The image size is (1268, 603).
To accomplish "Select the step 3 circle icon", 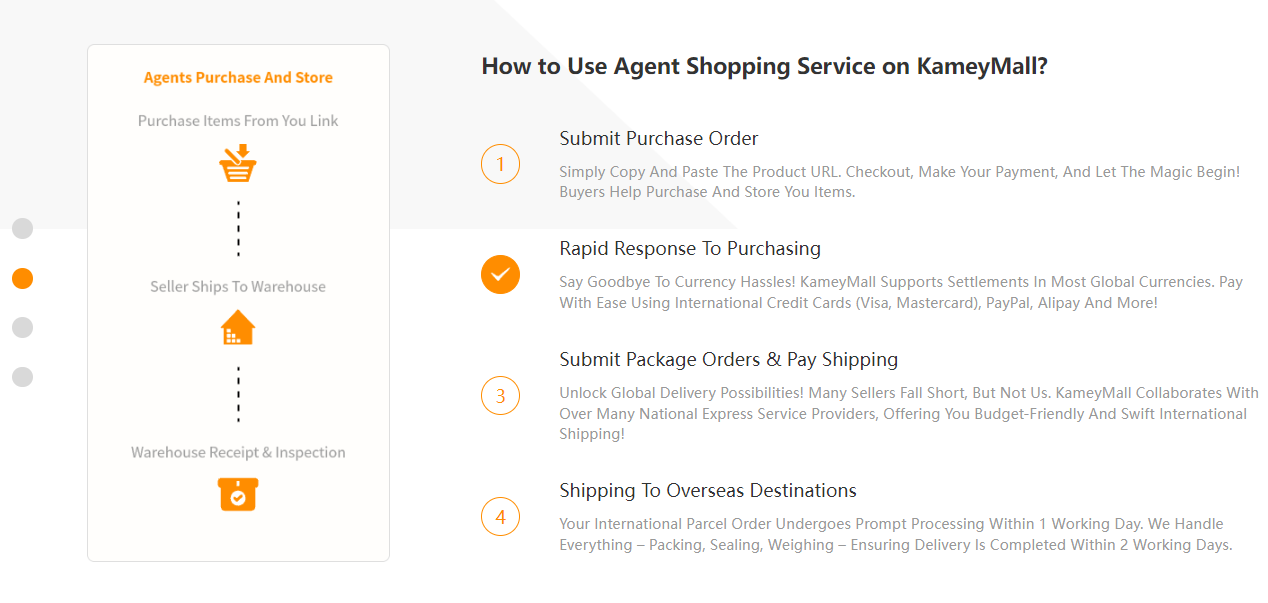I will pyautogui.click(x=500, y=395).
